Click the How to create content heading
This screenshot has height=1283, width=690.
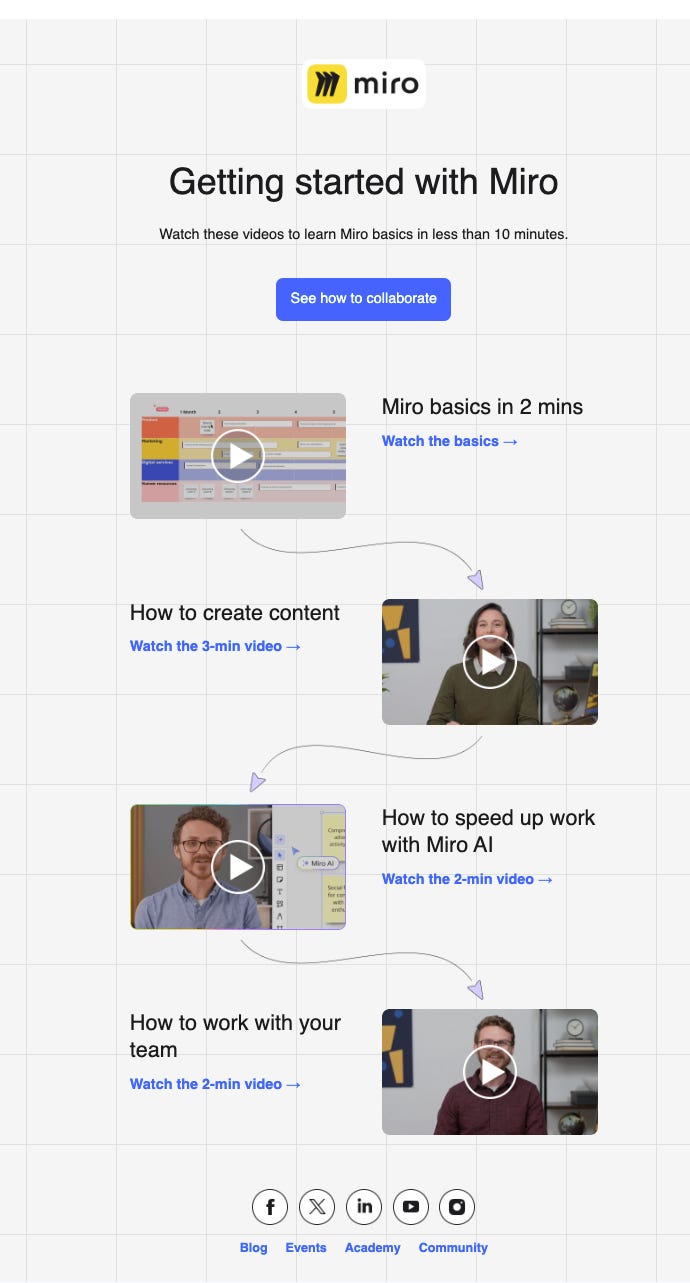pos(235,613)
